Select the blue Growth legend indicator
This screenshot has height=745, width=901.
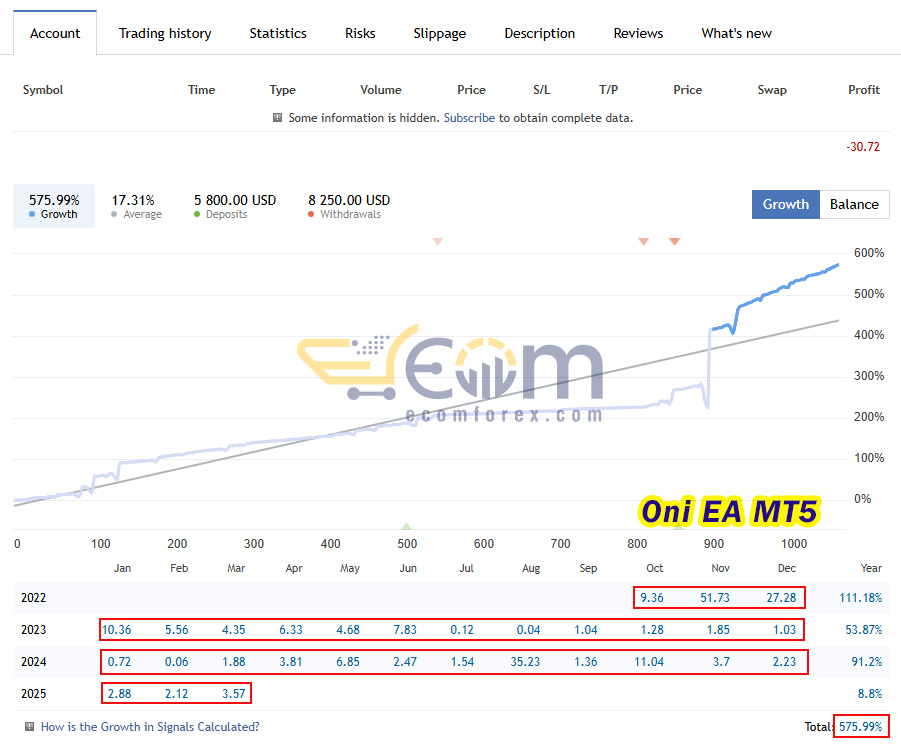coord(54,206)
